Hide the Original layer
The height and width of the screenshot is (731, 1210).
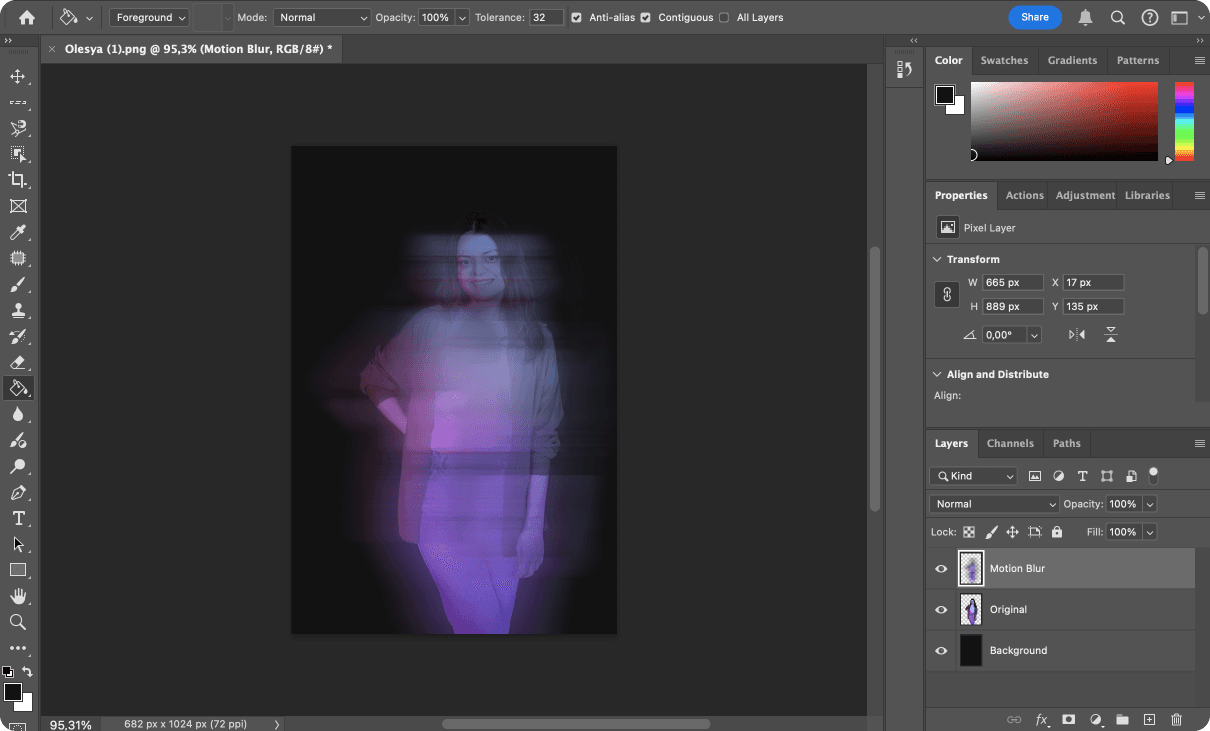(940, 609)
